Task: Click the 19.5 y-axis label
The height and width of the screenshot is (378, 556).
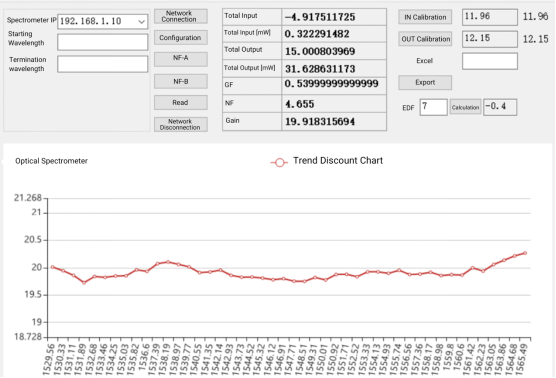Action: pyautogui.click(x=33, y=295)
